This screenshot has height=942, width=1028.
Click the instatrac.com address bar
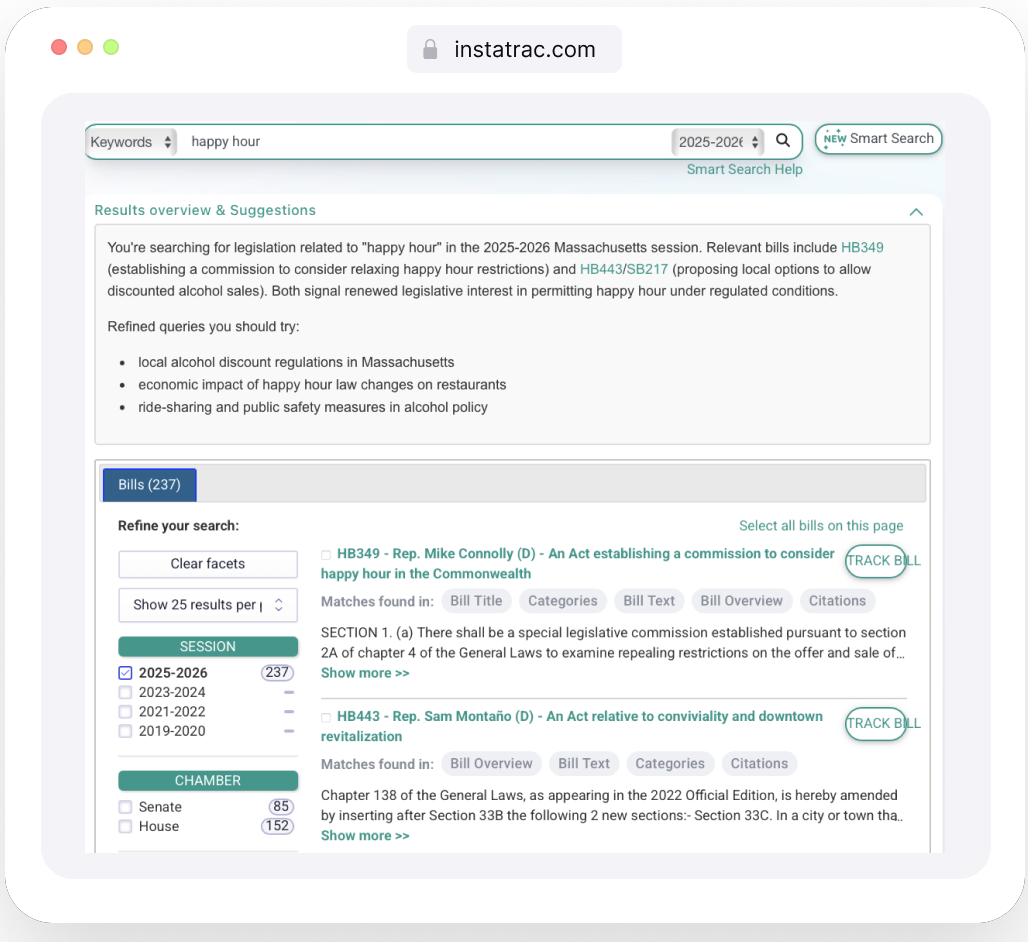(x=514, y=49)
